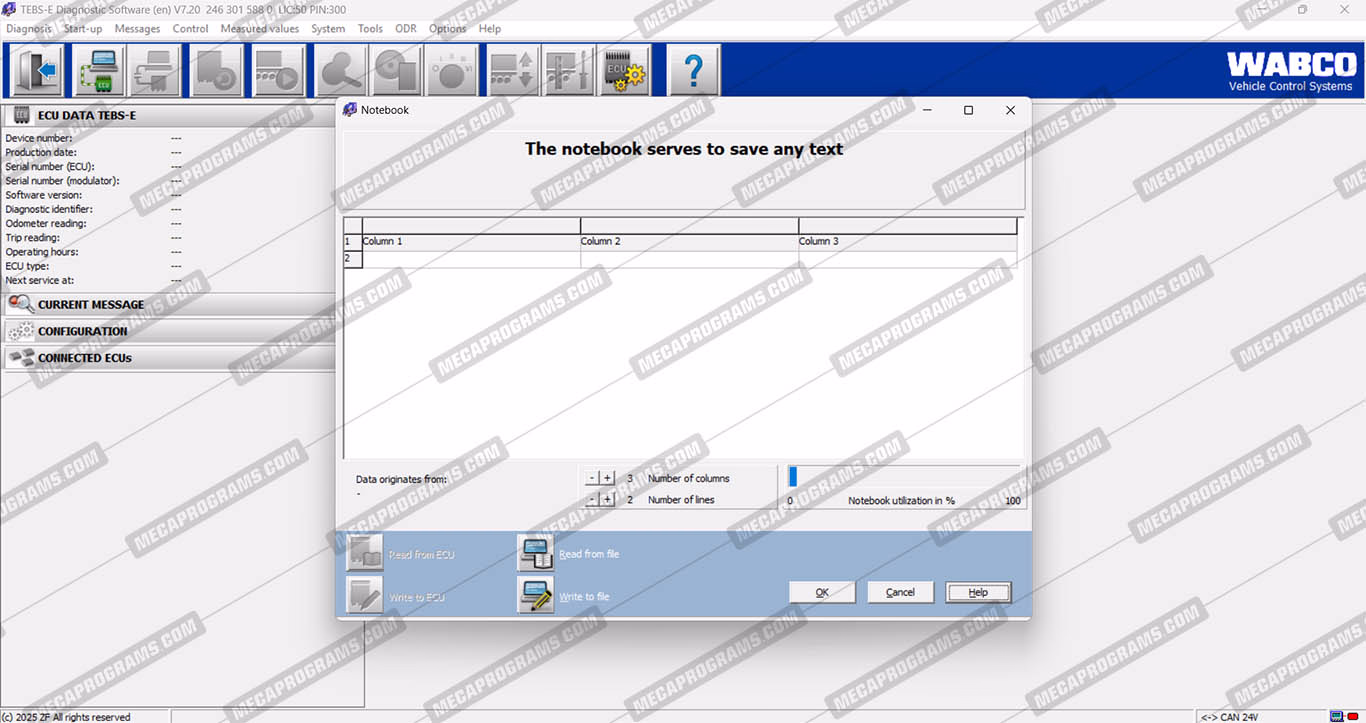Click the exit door toolbar icon
The height and width of the screenshot is (723, 1366).
point(38,71)
